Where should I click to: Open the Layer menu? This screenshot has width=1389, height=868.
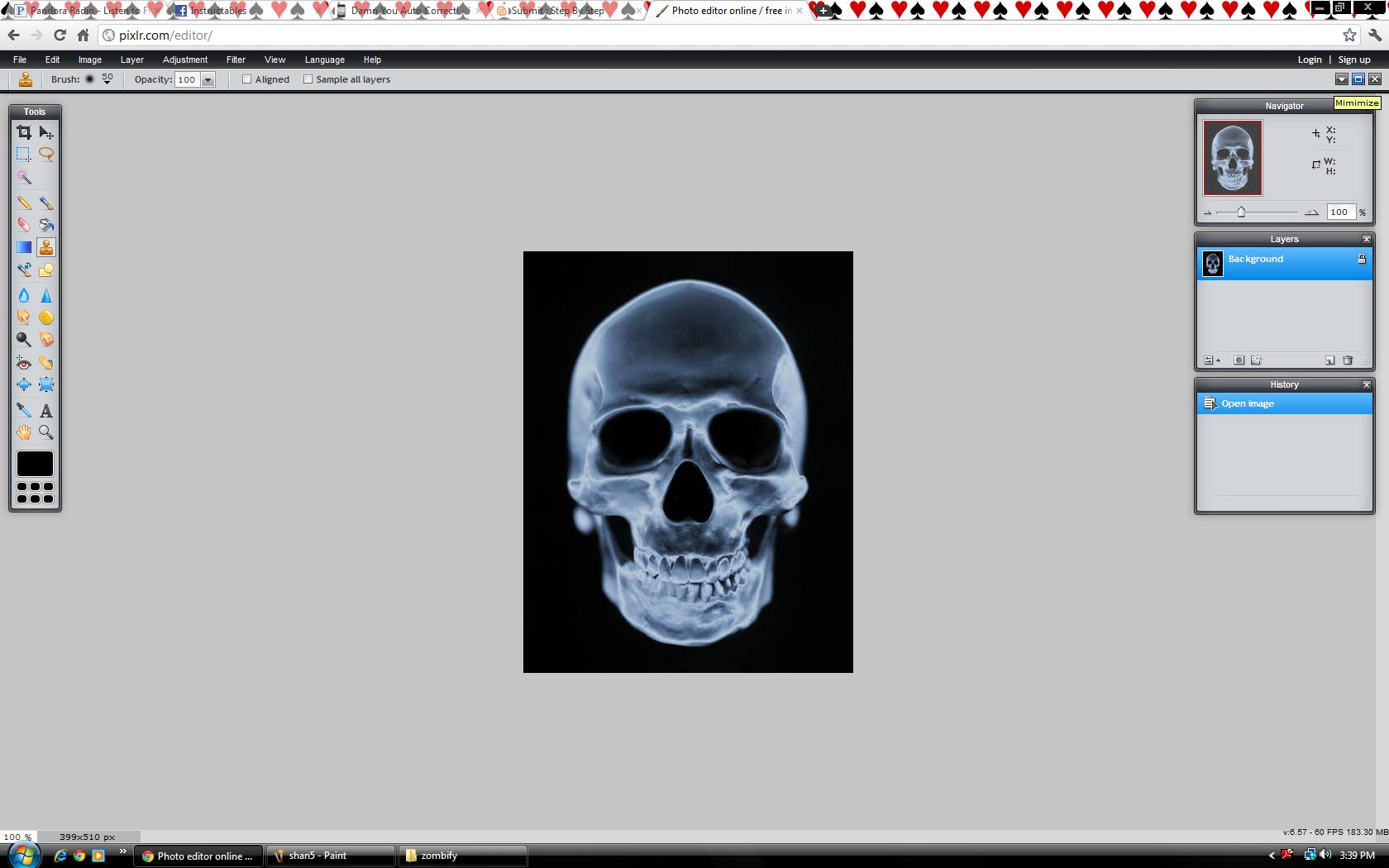pyautogui.click(x=132, y=60)
